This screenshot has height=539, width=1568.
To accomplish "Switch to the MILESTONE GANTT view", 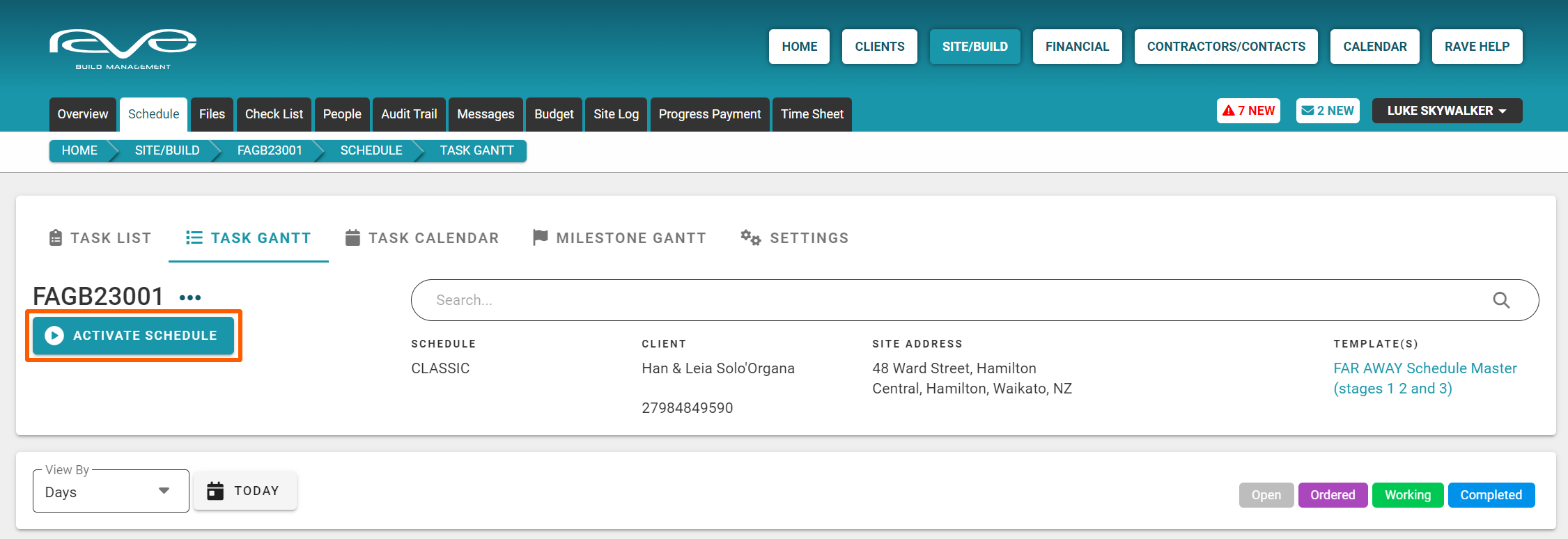I will coord(619,238).
